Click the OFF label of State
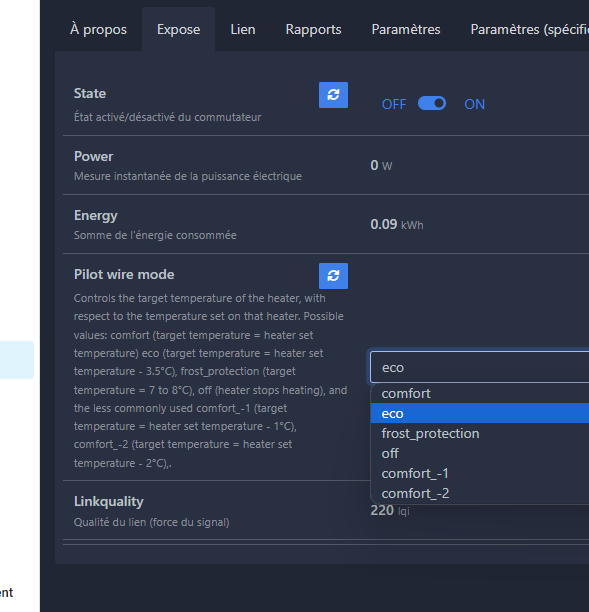This screenshot has height=612, width=589. click(394, 104)
